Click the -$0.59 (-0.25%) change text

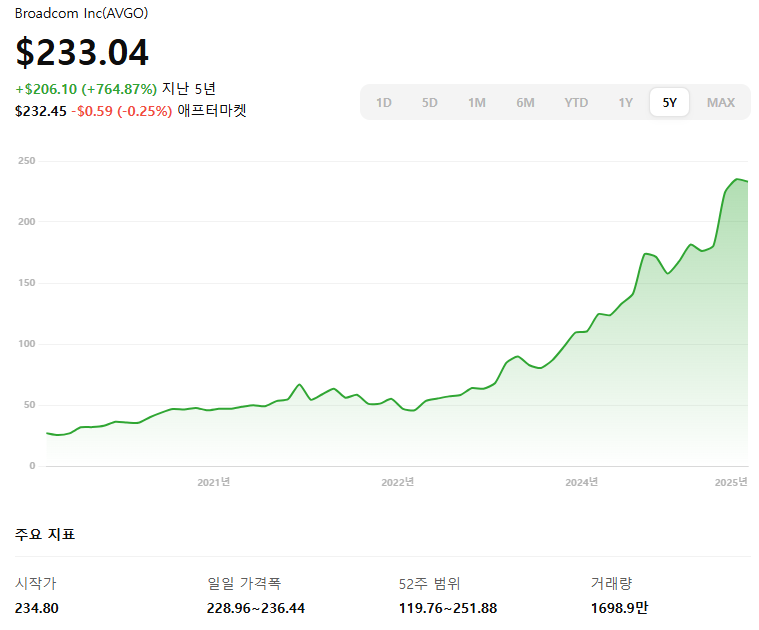pos(122,111)
